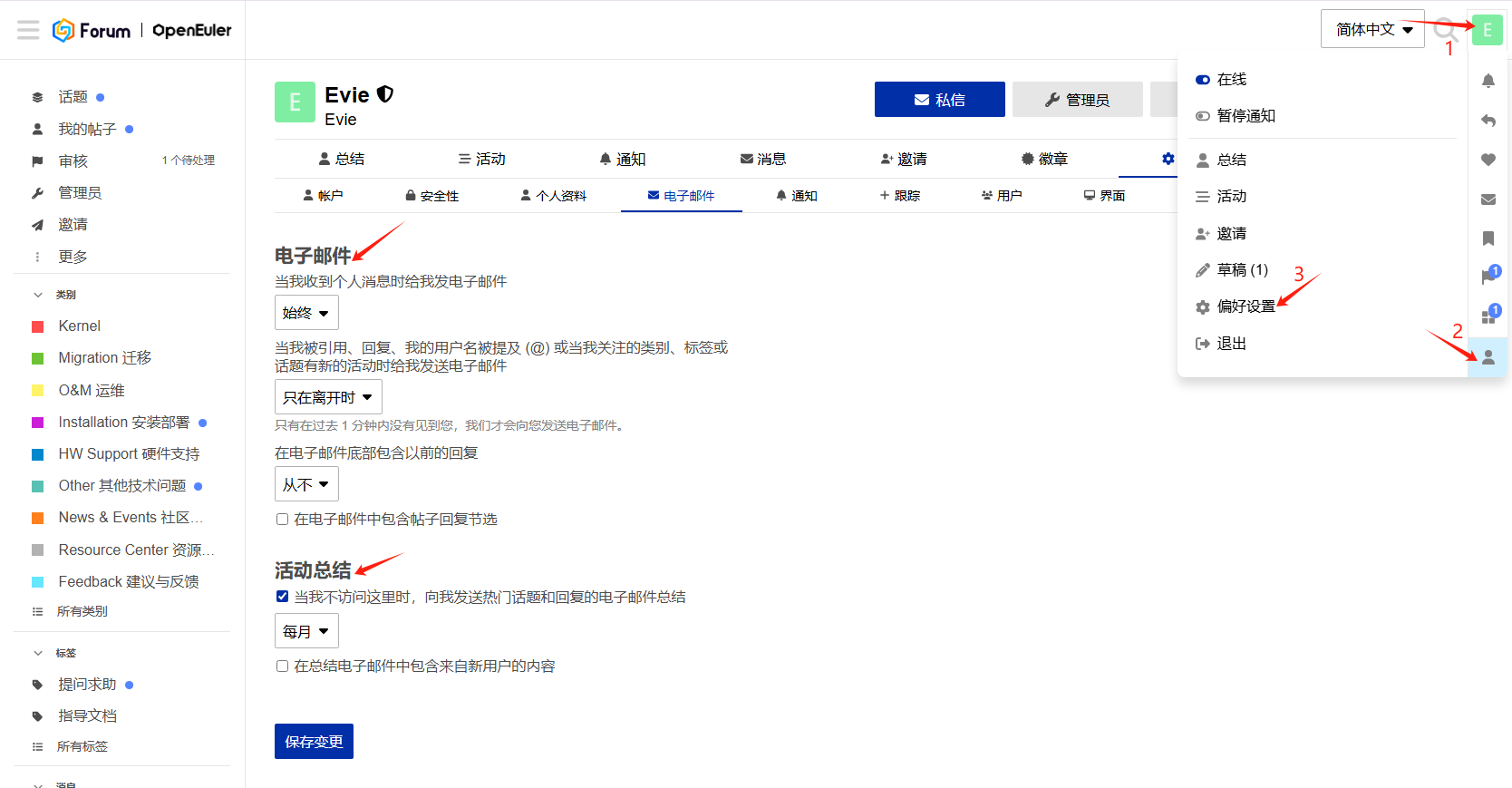Click the 私信 message button
The width and height of the screenshot is (1512, 788).
(939, 100)
